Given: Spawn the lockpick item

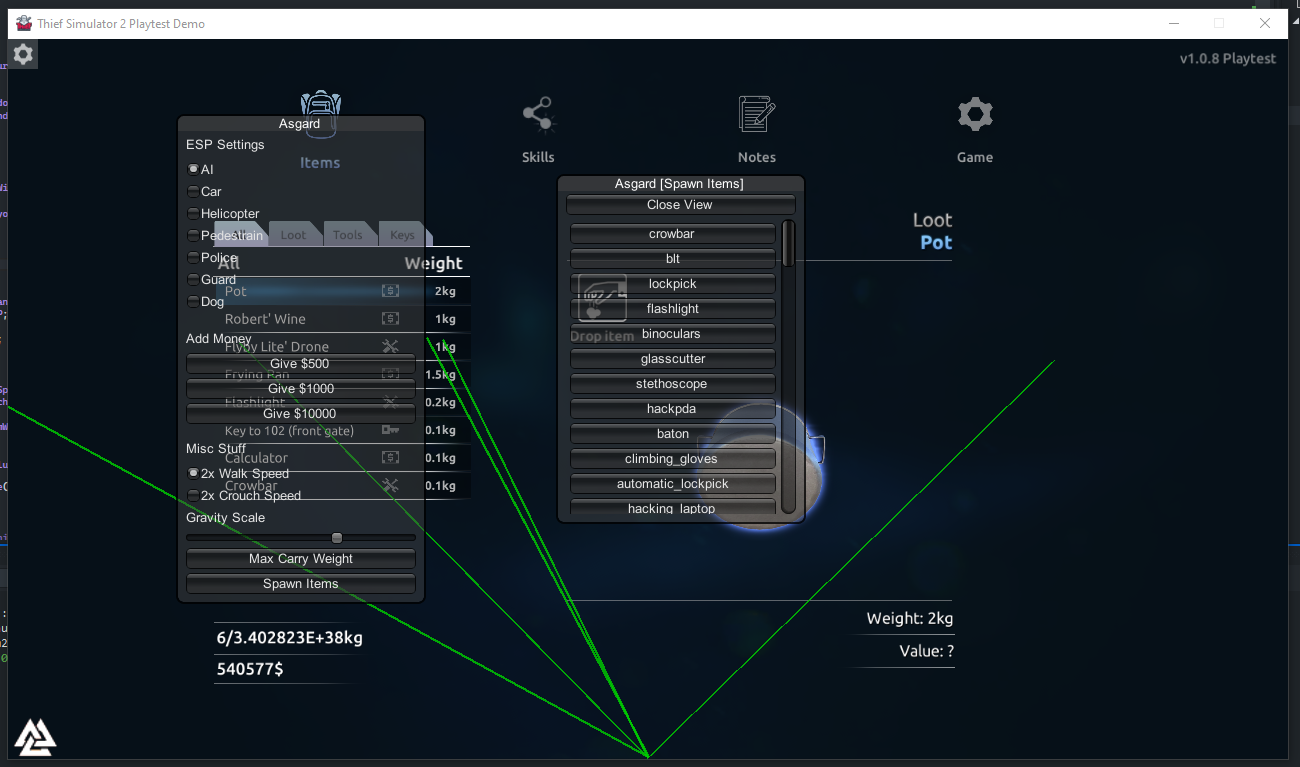Looking at the screenshot, I should 672,284.
